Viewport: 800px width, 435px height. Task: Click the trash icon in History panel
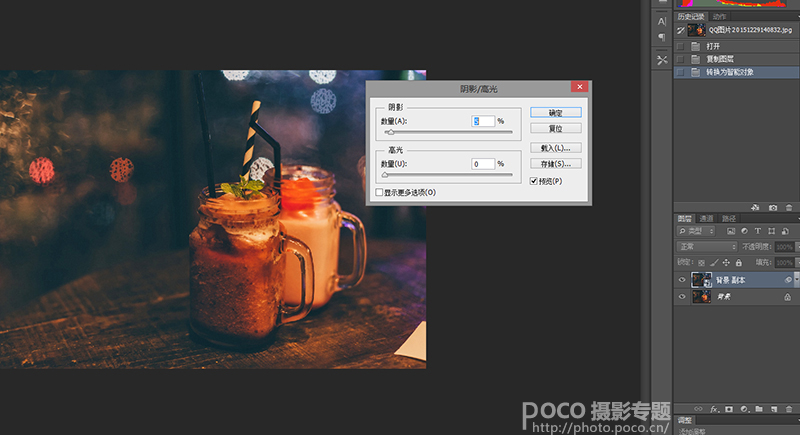tap(789, 207)
